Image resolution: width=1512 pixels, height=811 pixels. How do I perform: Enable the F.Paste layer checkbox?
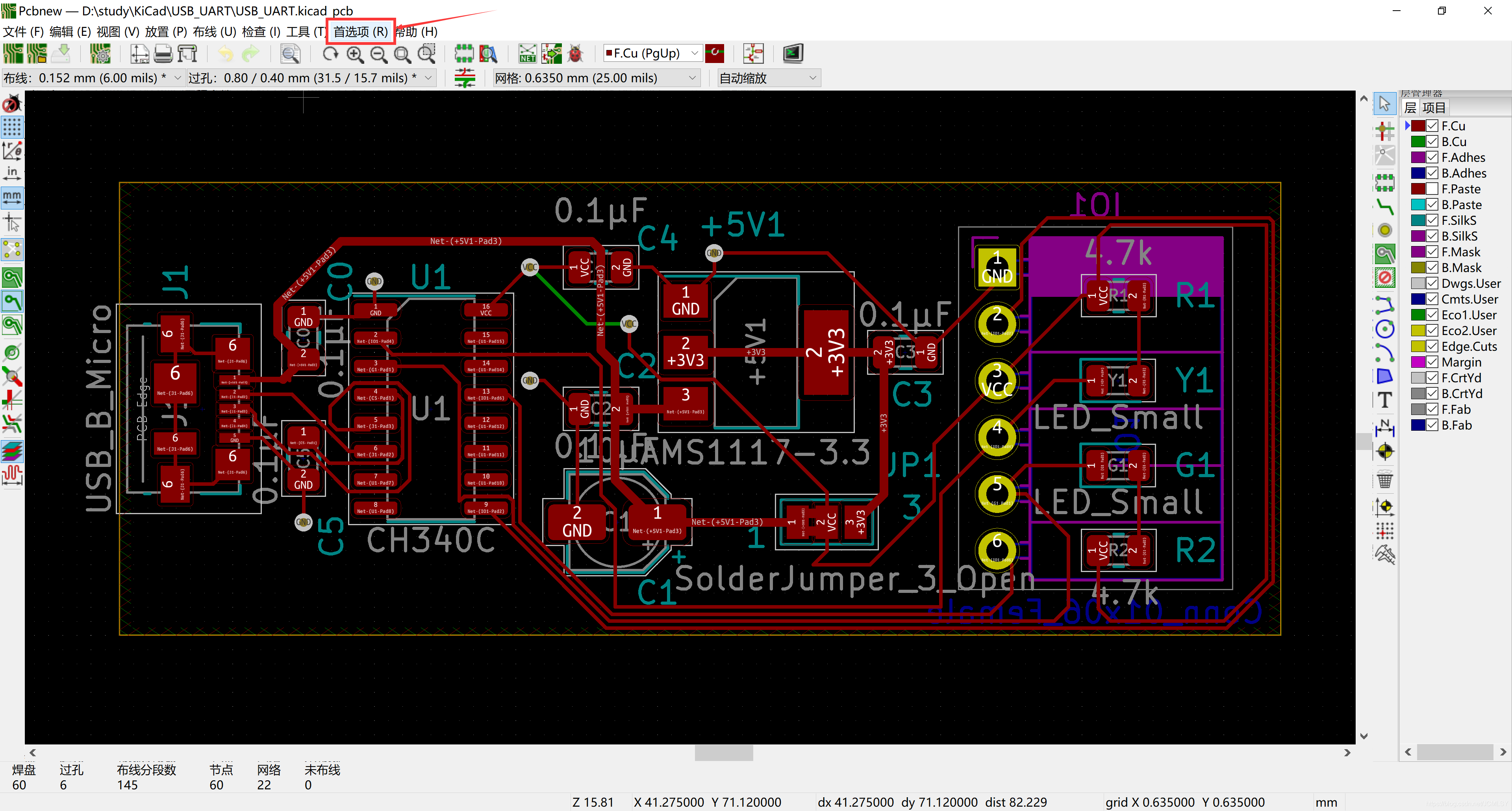pyautogui.click(x=1432, y=189)
